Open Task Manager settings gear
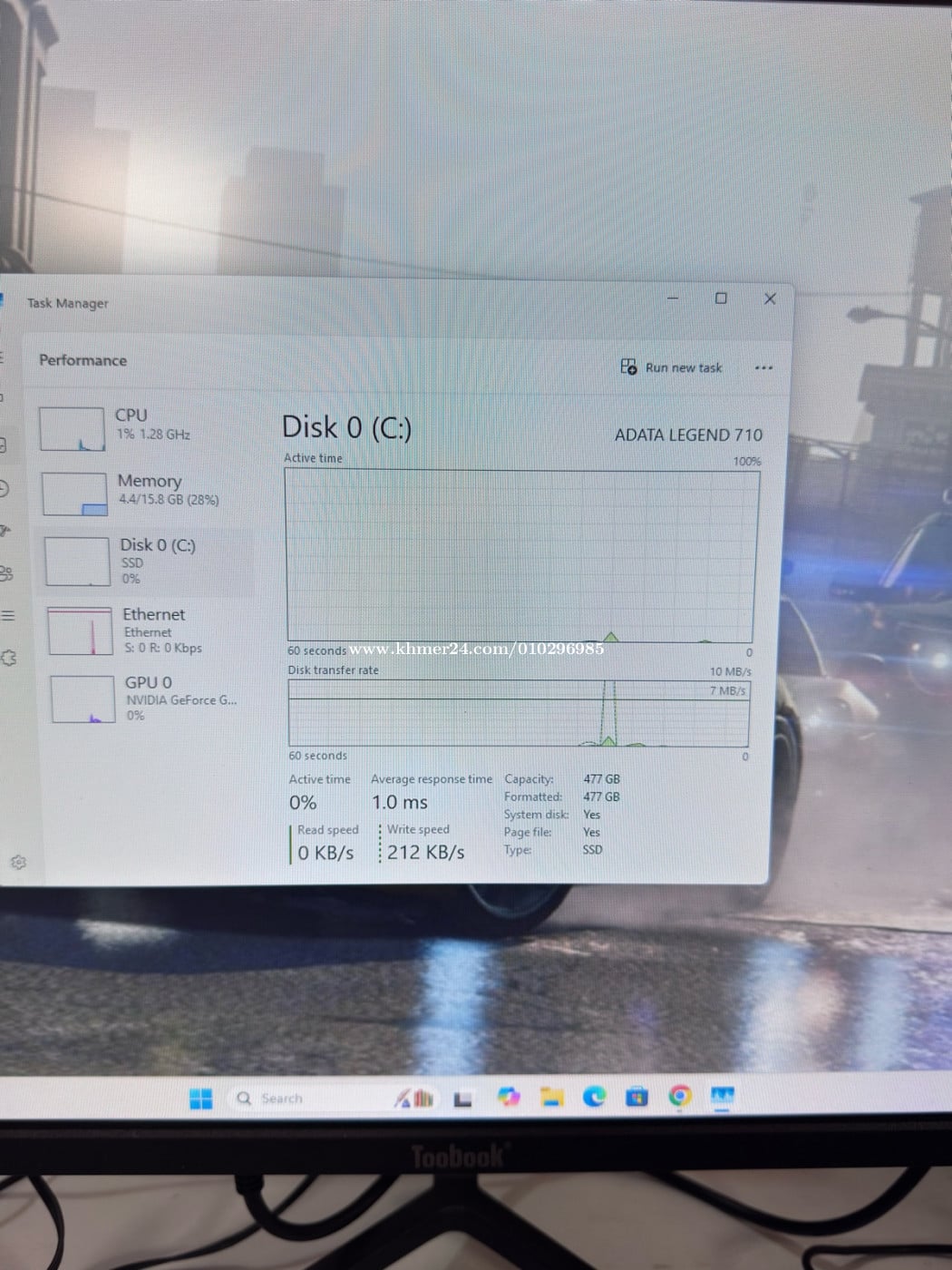 (x=18, y=862)
